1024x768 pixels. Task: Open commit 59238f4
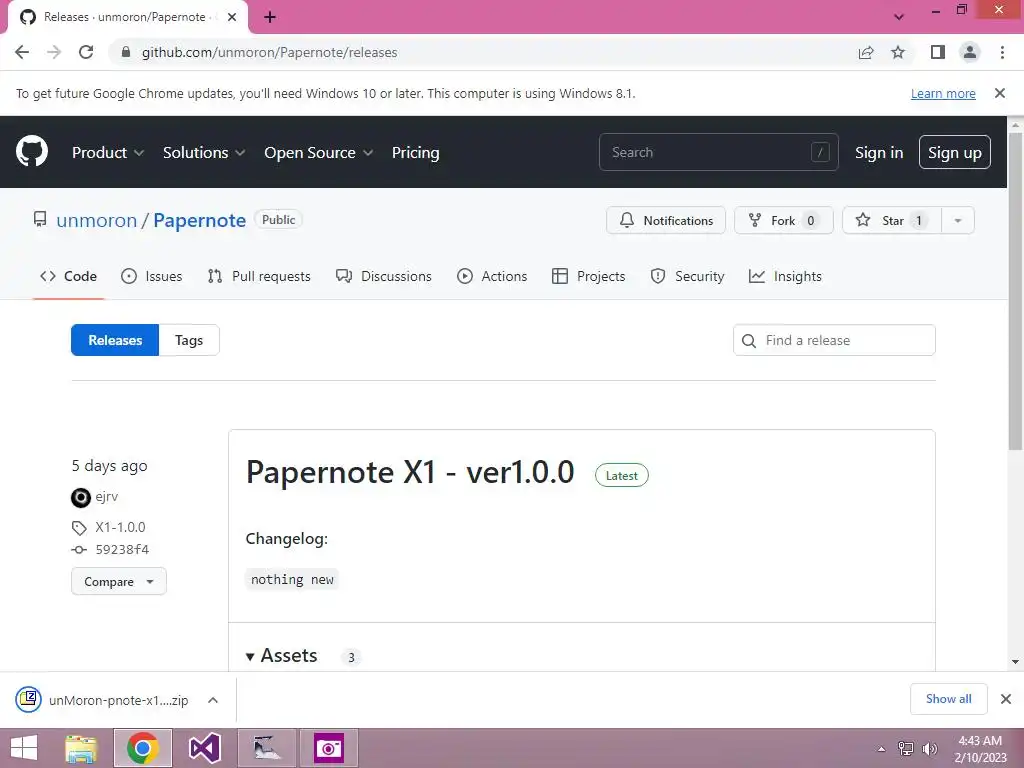122,550
